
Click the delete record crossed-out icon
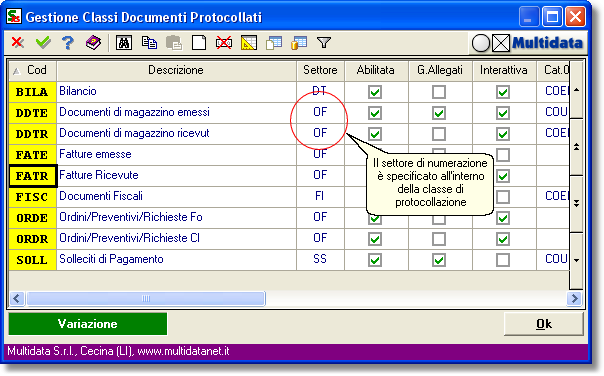(x=224, y=43)
